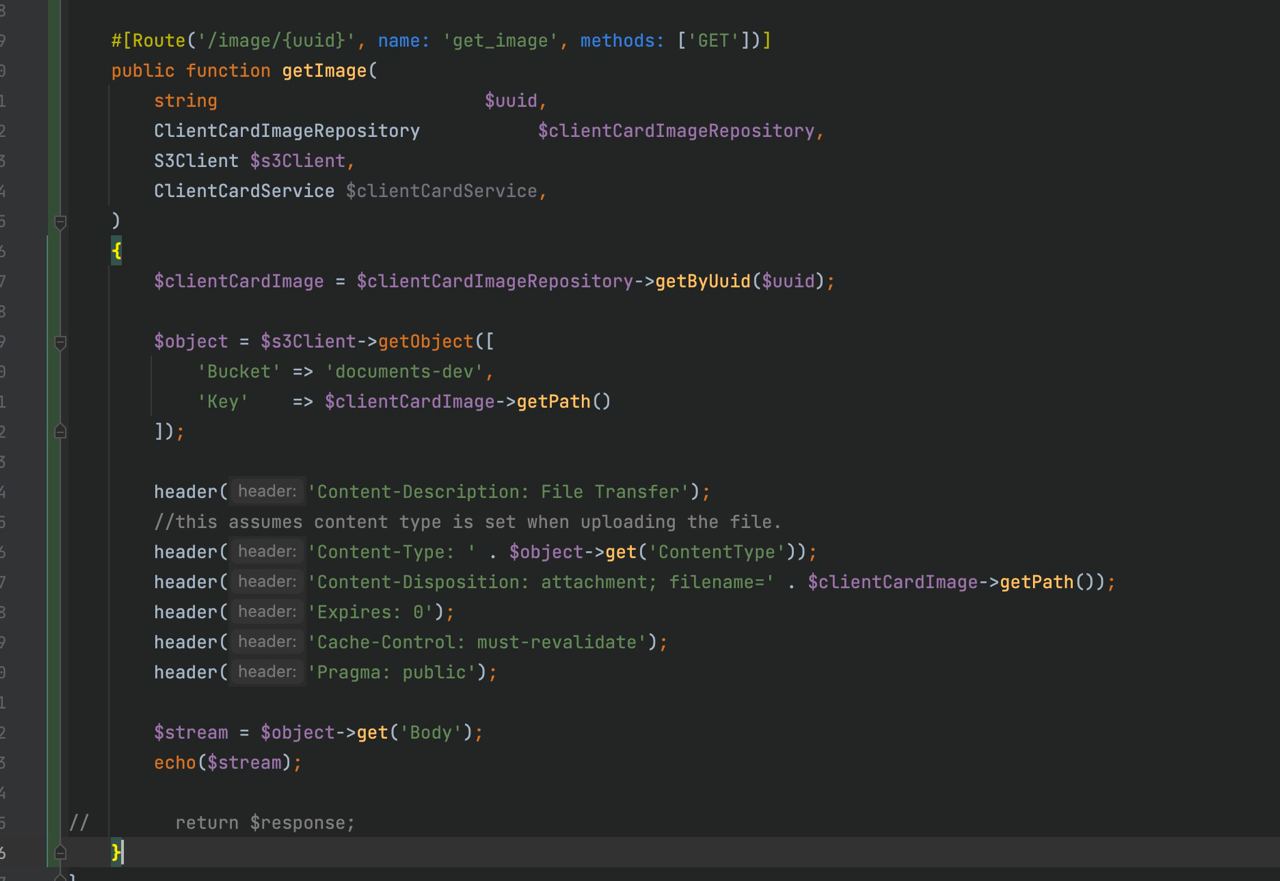The width and height of the screenshot is (1280, 881).
Task: Click the 'get_image' route name string
Action: coord(501,41)
